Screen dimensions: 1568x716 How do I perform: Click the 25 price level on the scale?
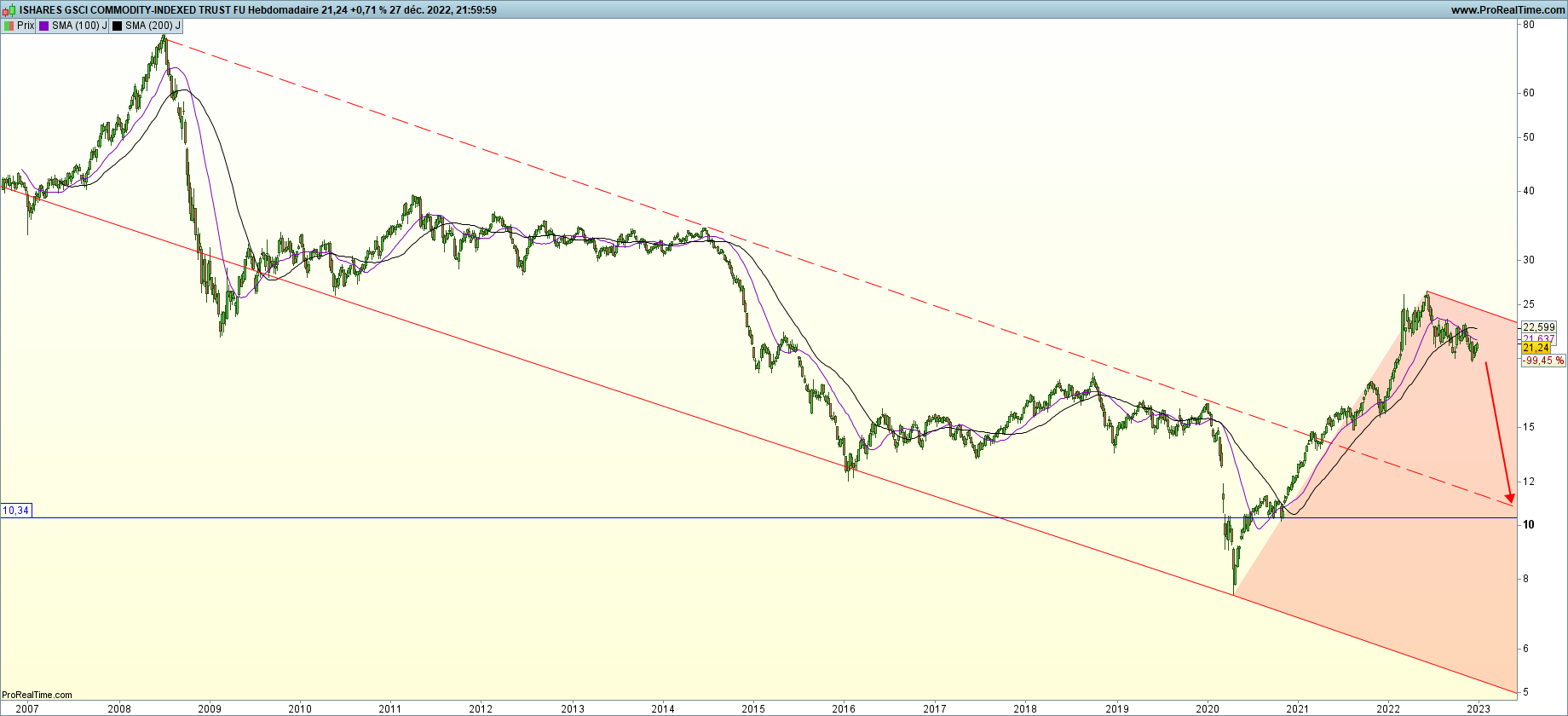point(1529,304)
